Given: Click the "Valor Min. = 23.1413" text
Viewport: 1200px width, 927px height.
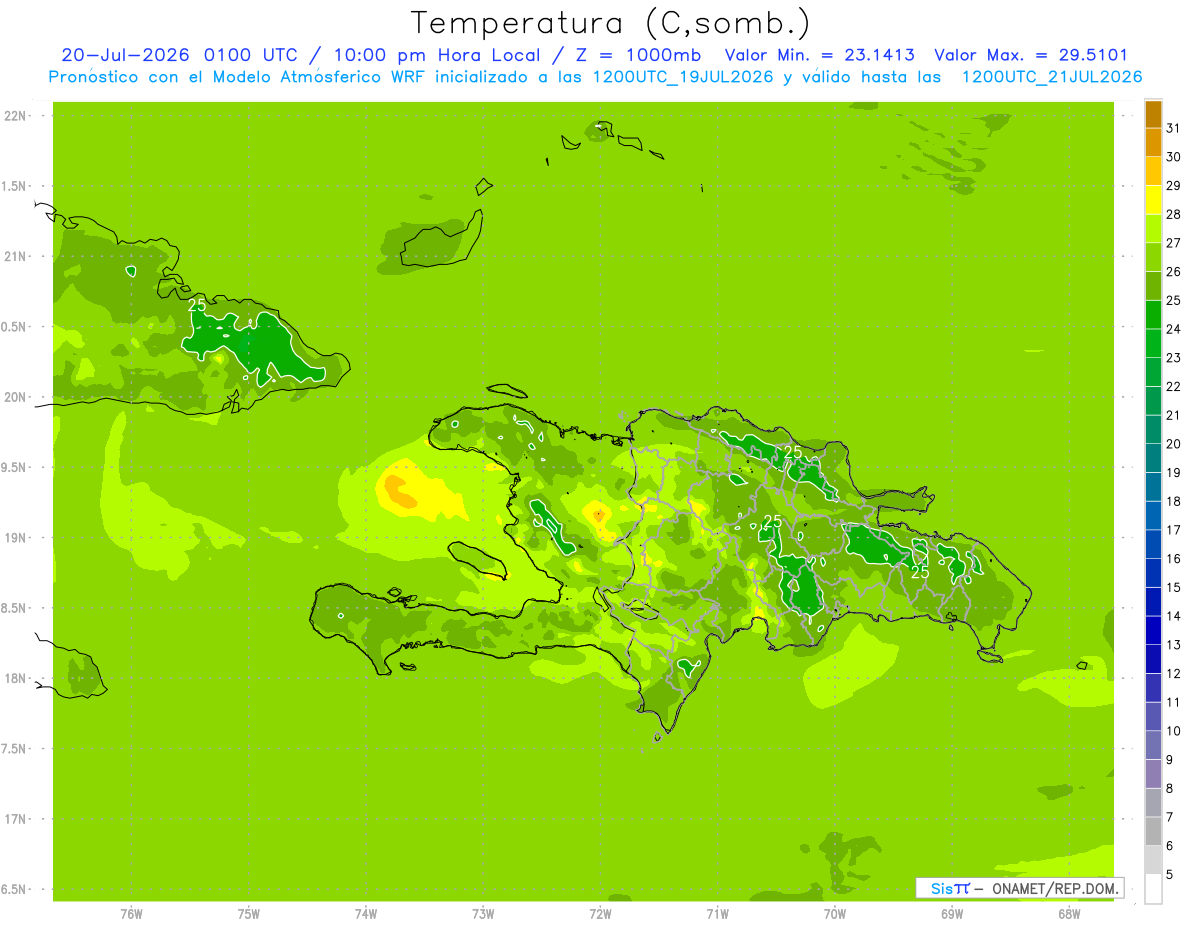Looking at the screenshot, I should click(x=819, y=56).
